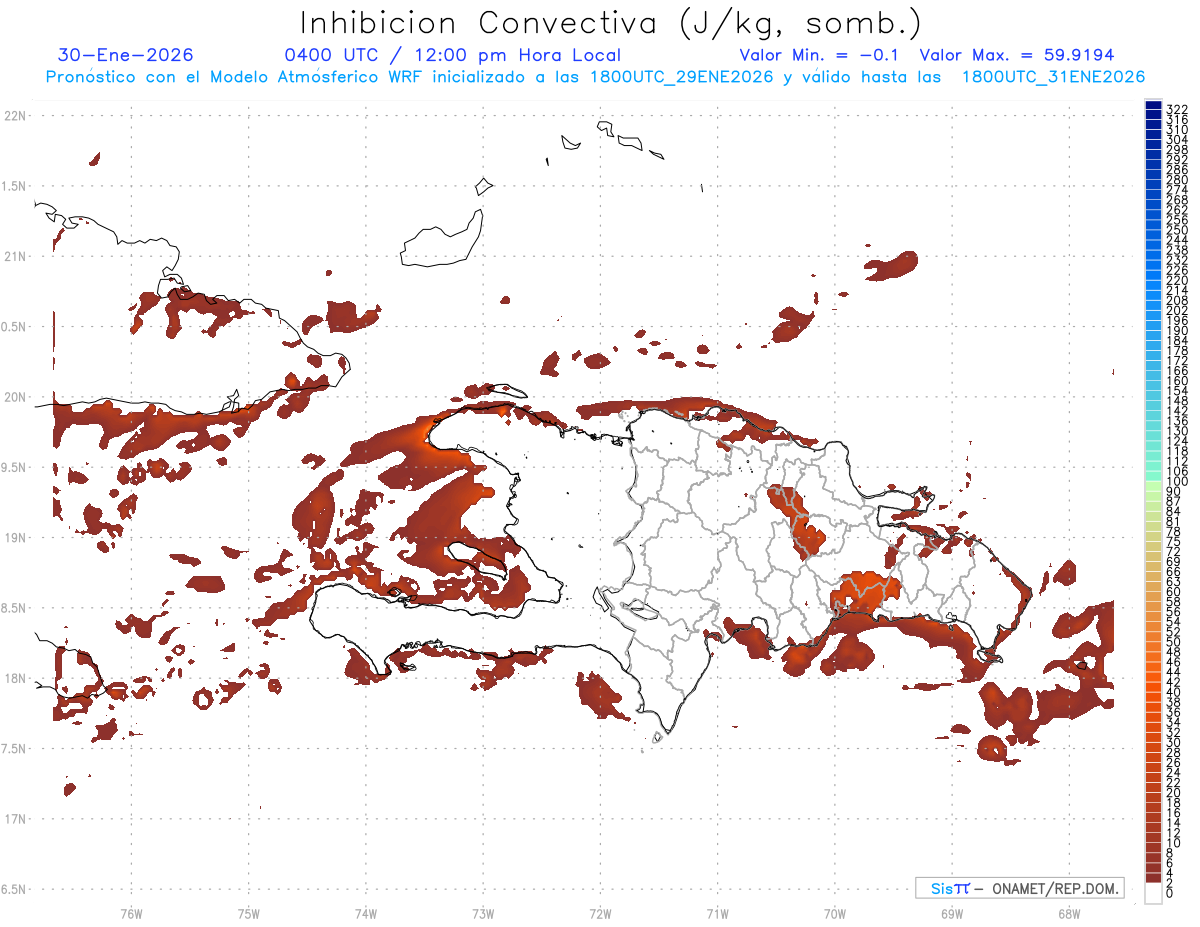This screenshot has height=927, width=1200.
Task: Click the '8.5N' latitude label
Action: point(15,608)
